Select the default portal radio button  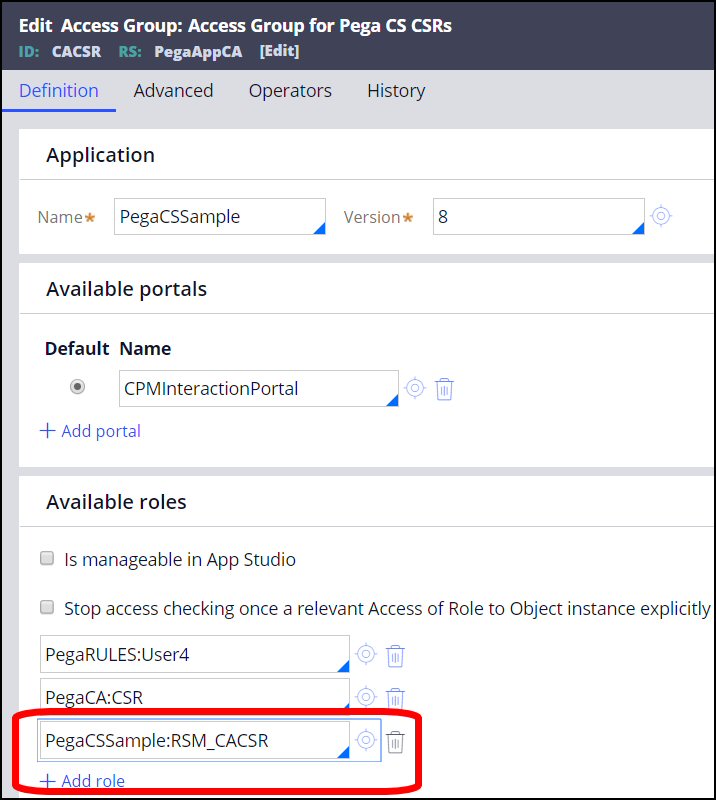(x=77, y=387)
